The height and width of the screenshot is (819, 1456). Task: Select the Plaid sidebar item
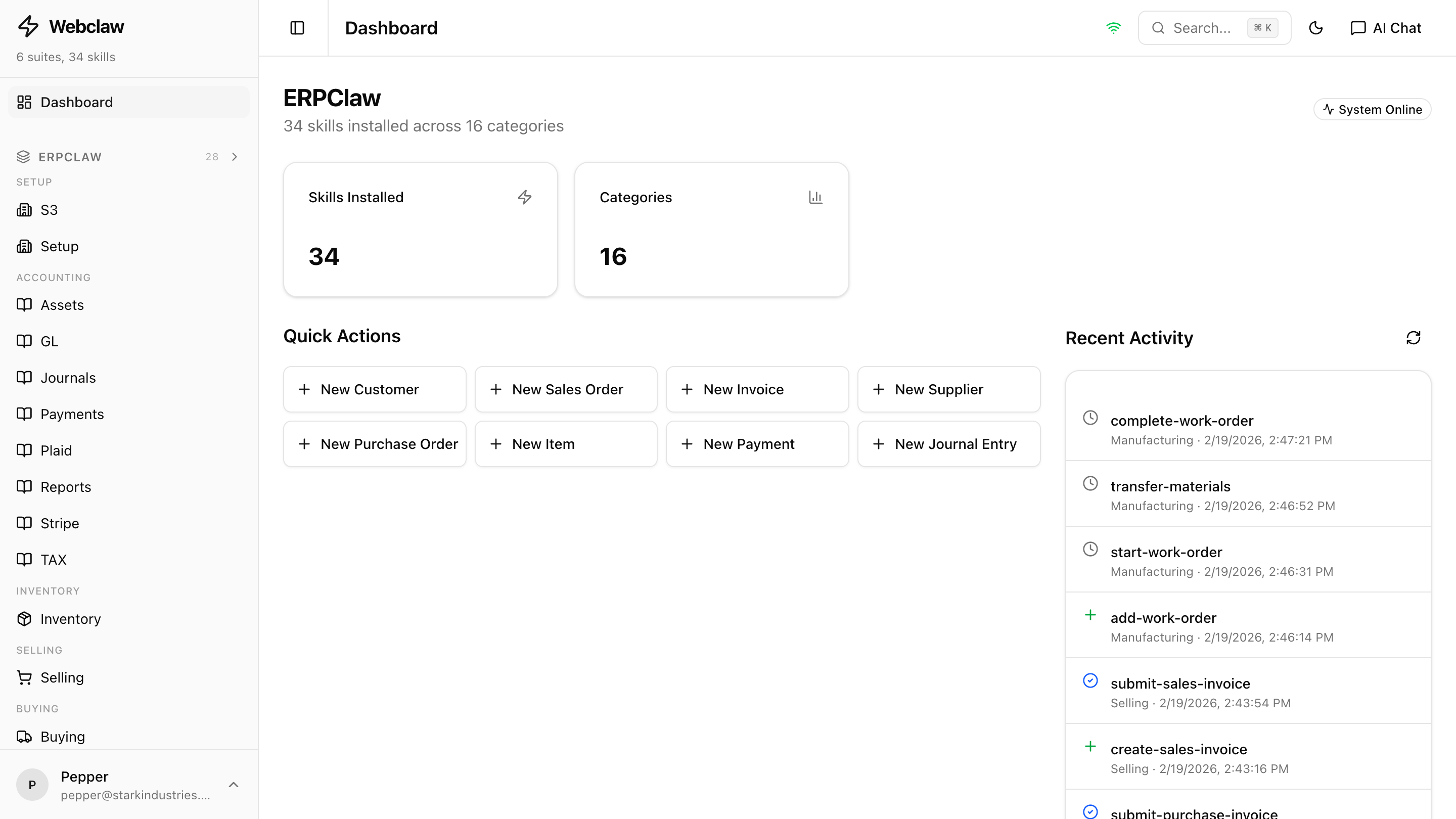click(x=129, y=450)
